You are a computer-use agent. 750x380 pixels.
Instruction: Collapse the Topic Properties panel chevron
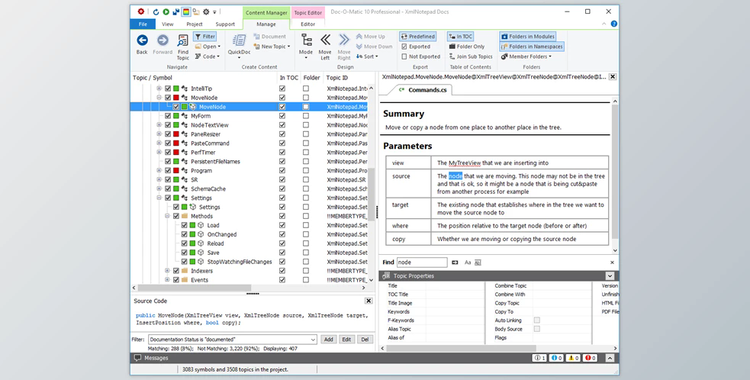click(x=610, y=276)
